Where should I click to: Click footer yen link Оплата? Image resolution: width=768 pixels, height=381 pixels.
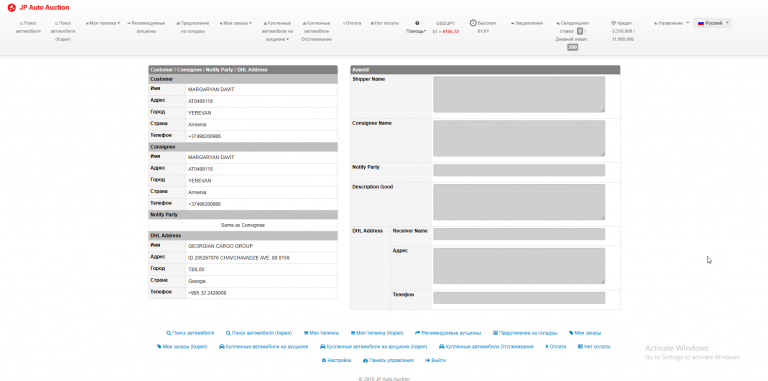(555, 347)
